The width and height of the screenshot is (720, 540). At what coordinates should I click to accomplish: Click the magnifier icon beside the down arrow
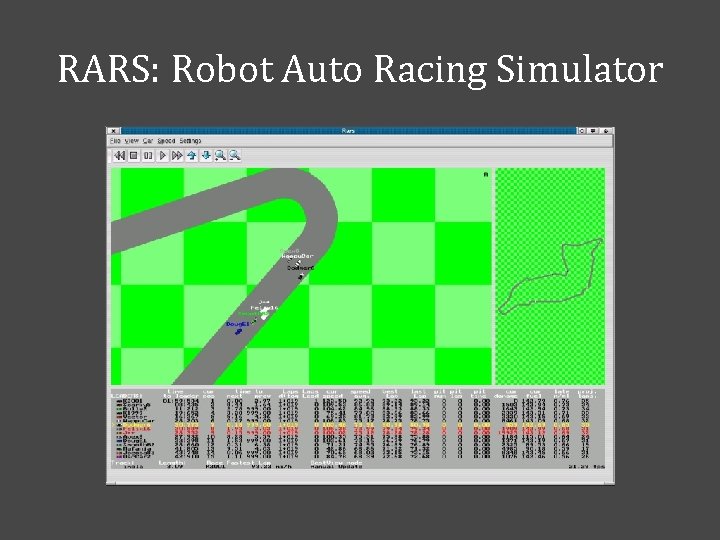pos(220,156)
